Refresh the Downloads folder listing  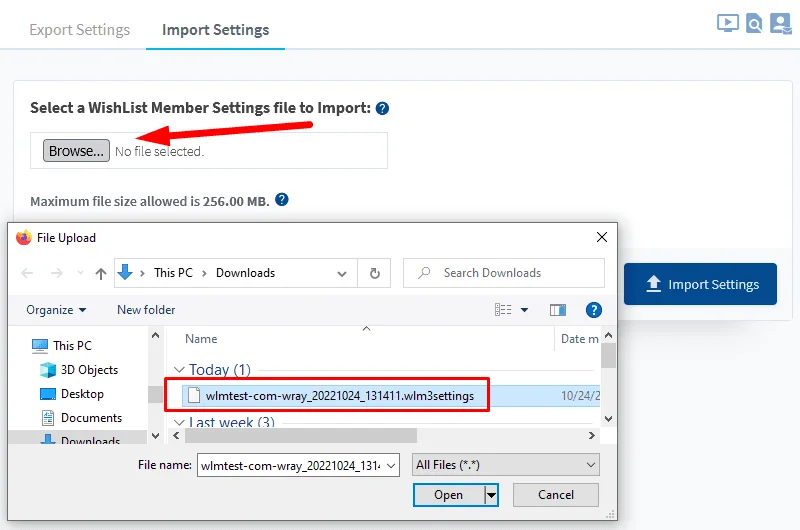[x=374, y=273]
